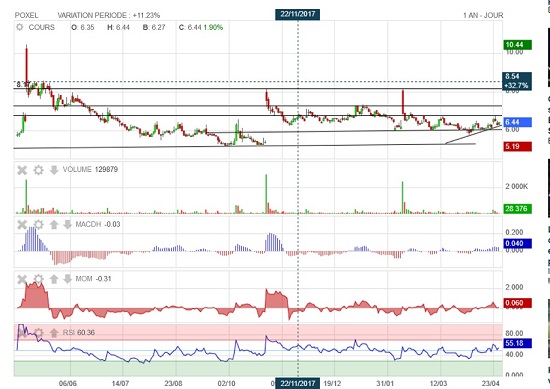550x389 pixels.
Task: Open MACDH indicator settings gear
Action: pos(38,224)
